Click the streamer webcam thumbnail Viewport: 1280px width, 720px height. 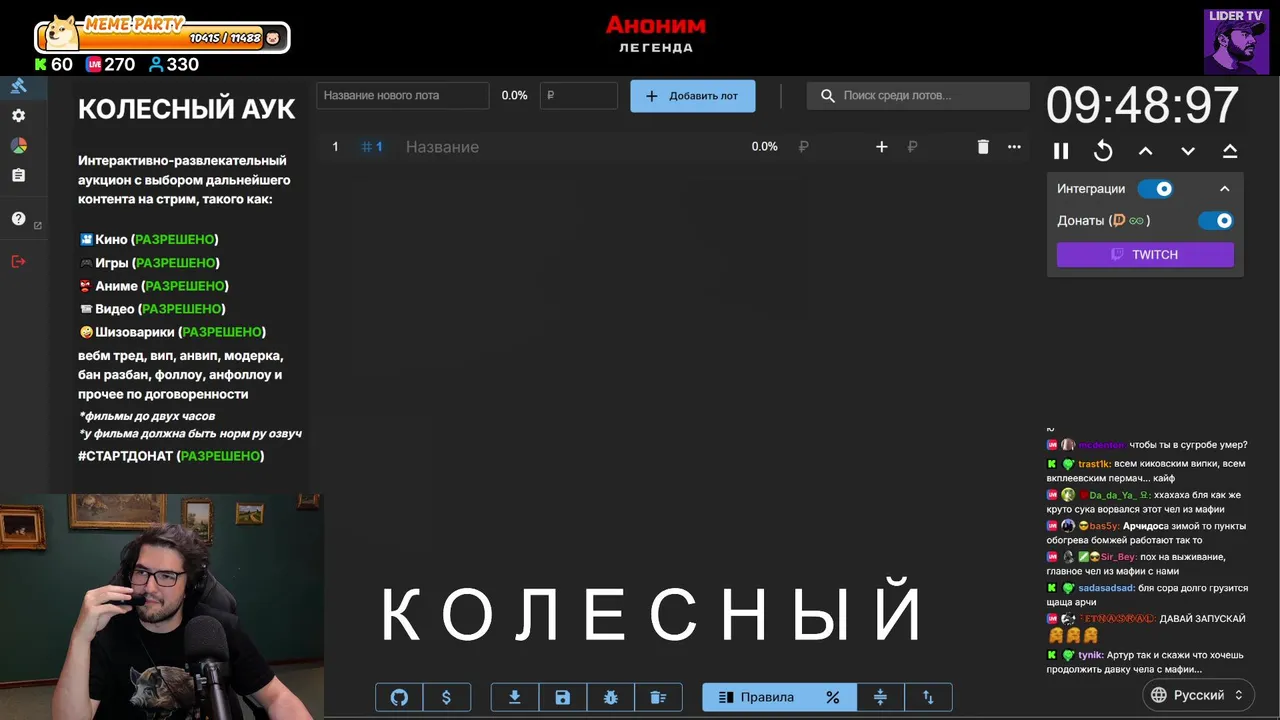pos(160,606)
